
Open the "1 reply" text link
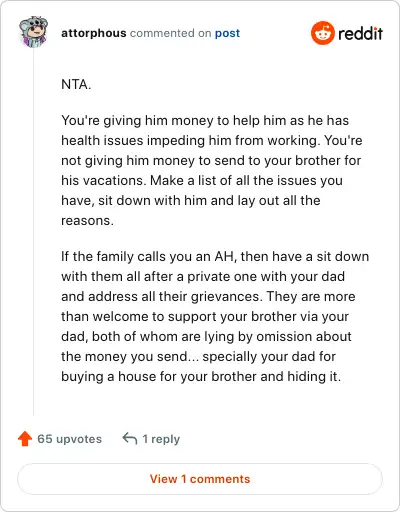coord(161,439)
